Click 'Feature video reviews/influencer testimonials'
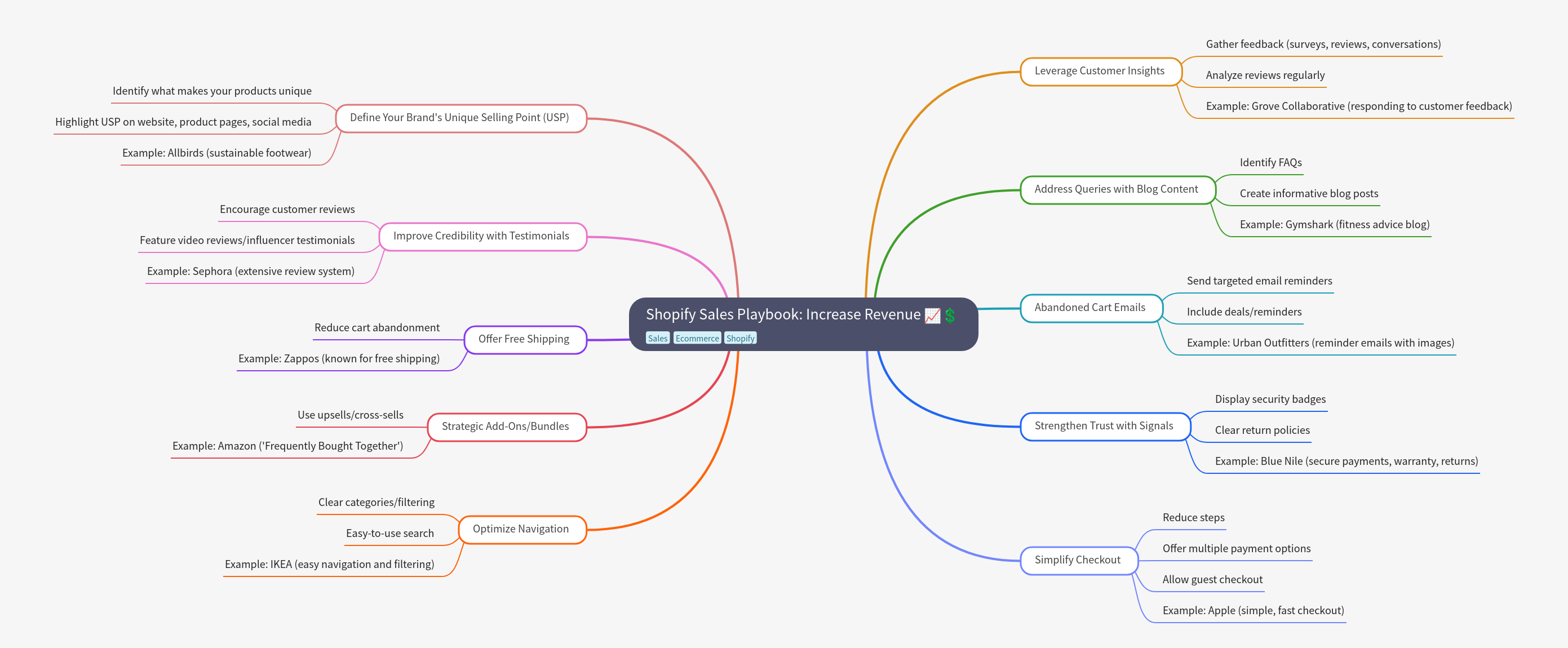The width and height of the screenshot is (1568, 648). coord(247,241)
